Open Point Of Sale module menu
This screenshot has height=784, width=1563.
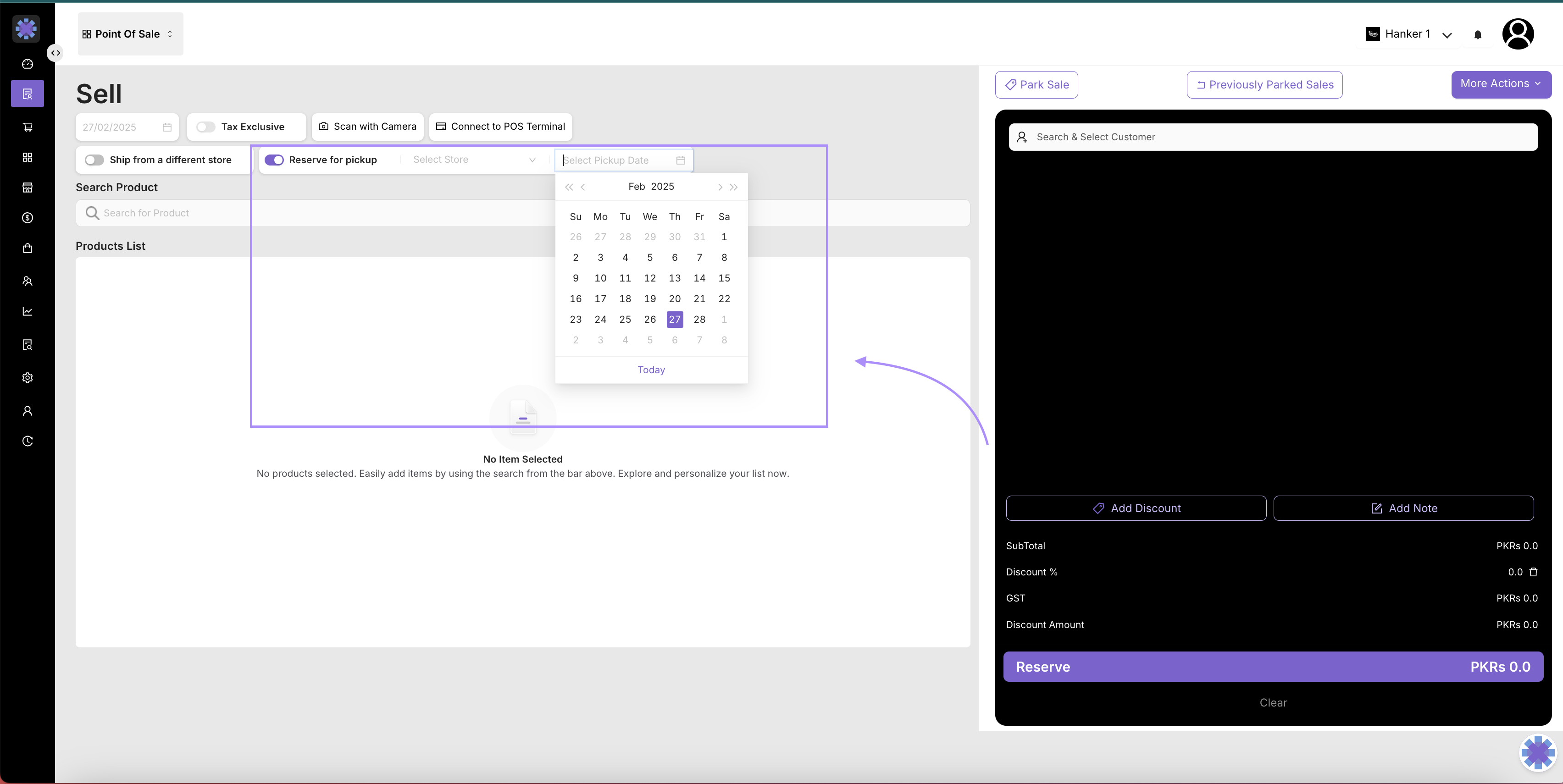(128, 34)
